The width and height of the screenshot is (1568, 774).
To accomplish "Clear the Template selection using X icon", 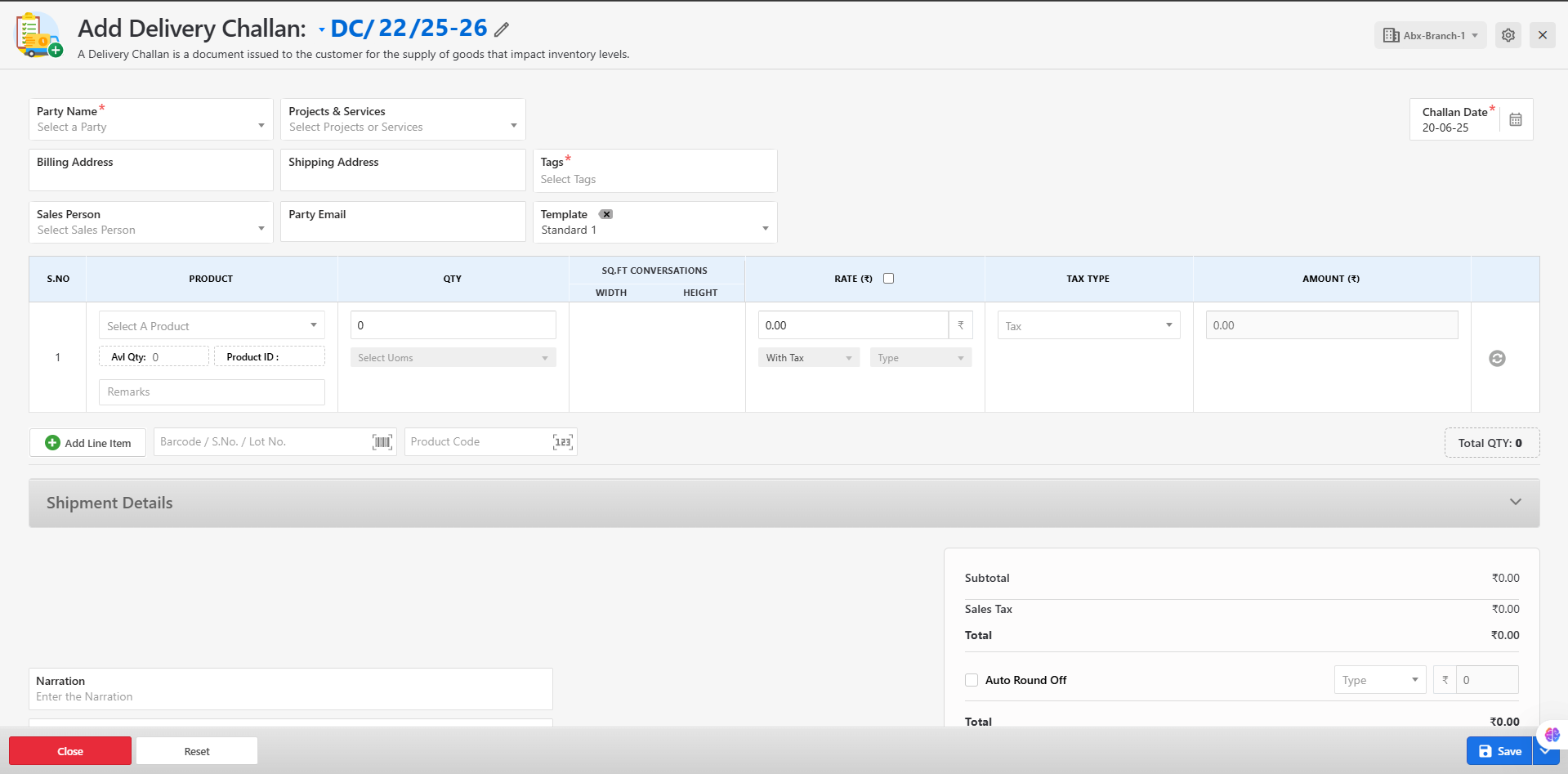I will click(x=605, y=214).
